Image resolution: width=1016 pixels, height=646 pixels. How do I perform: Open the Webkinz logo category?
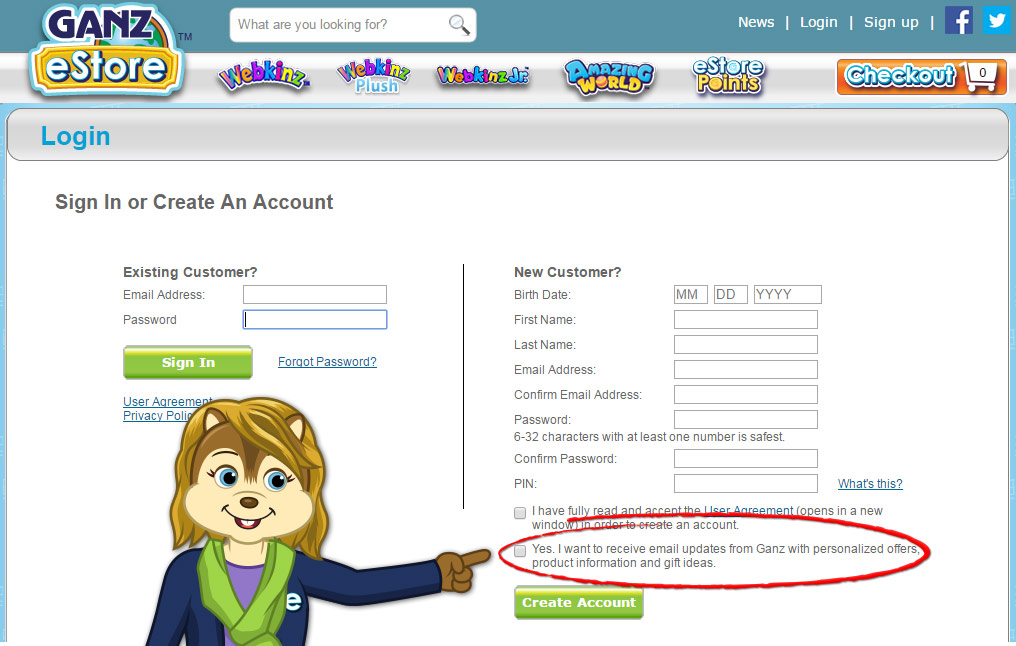pyautogui.click(x=264, y=76)
